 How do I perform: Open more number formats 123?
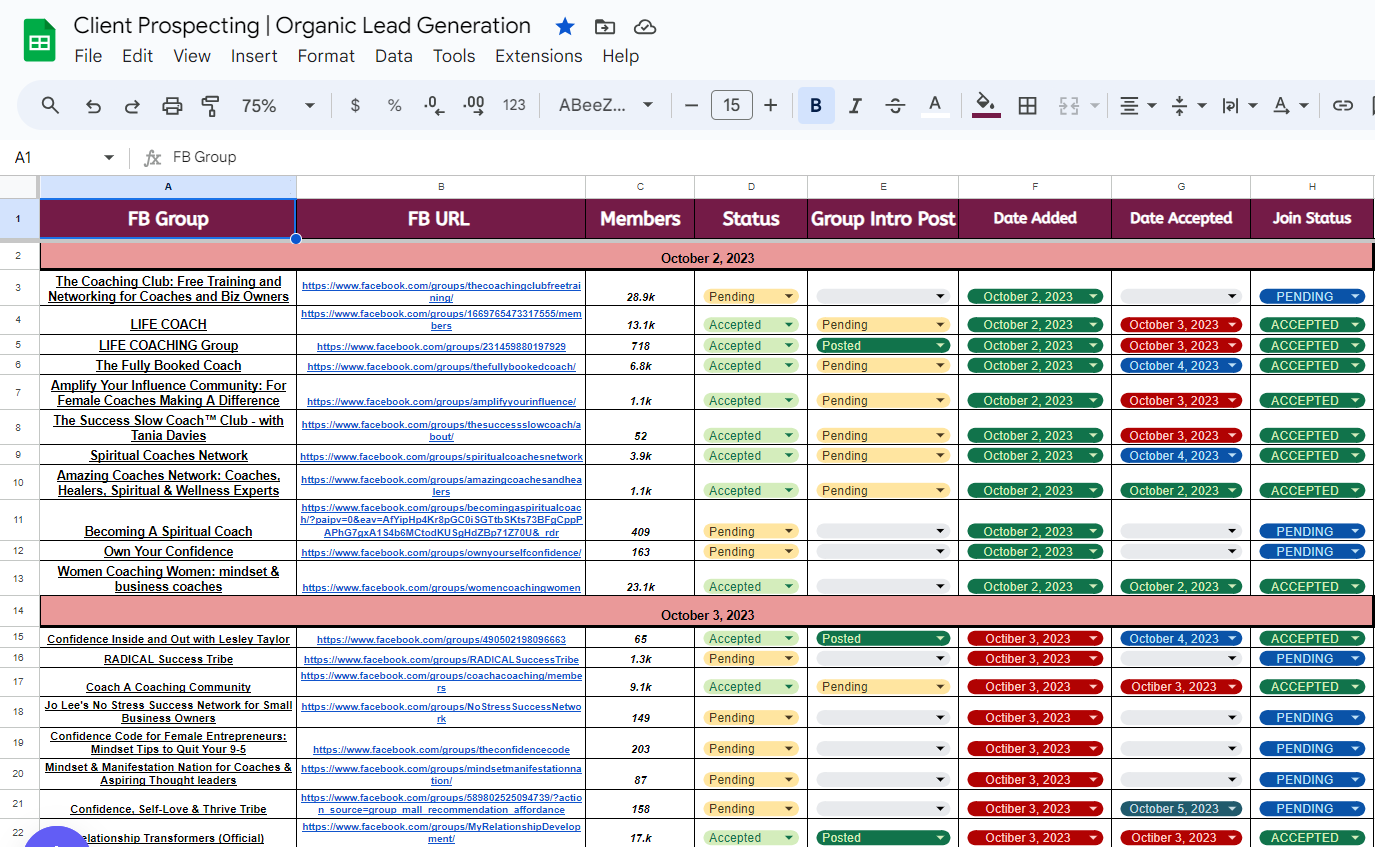click(x=514, y=105)
